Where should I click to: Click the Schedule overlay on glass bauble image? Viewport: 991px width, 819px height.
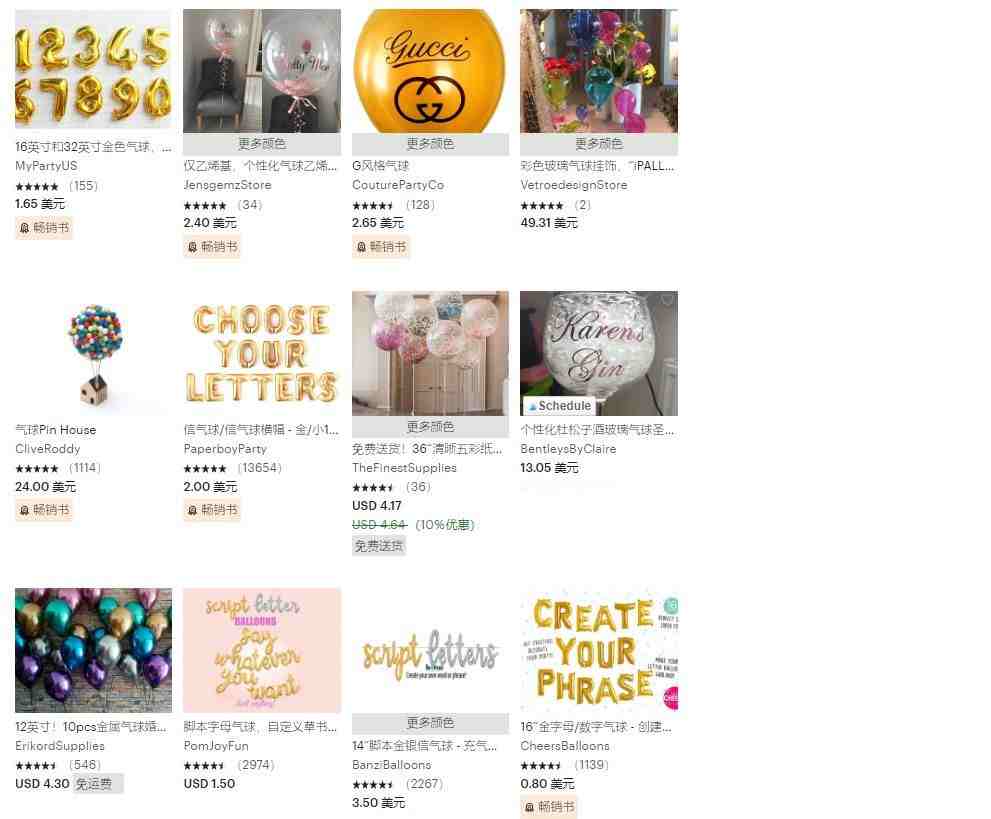pyautogui.click(x=559, y=406)
